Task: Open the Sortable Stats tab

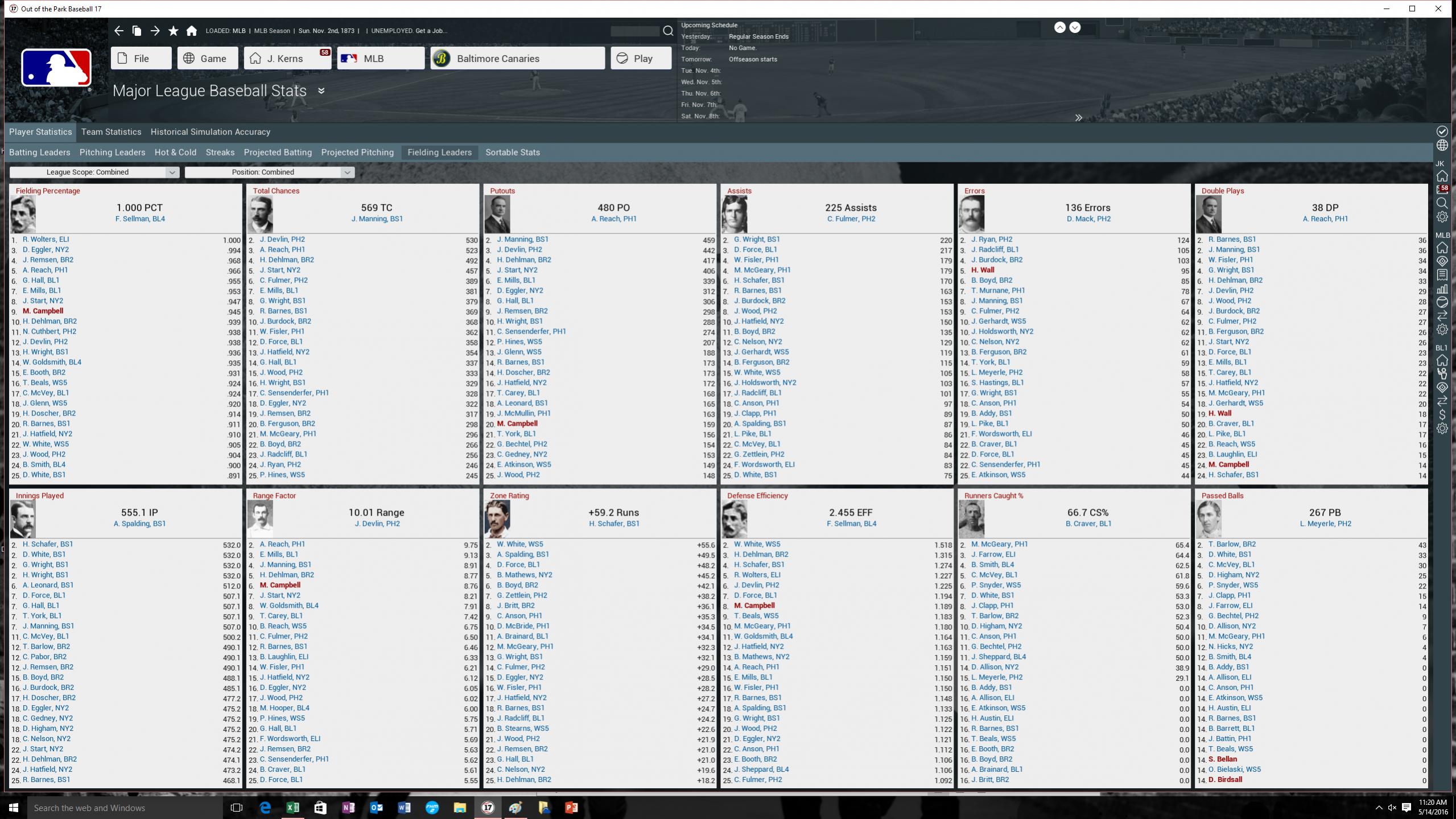Action: [512, 153]
